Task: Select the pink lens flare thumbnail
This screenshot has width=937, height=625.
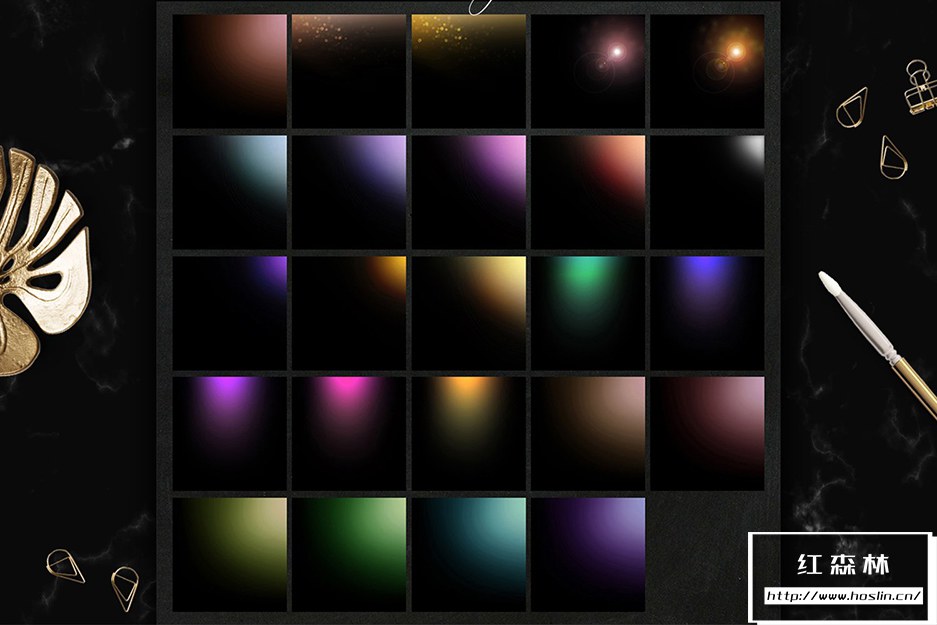Action: [x=588, y=71]
